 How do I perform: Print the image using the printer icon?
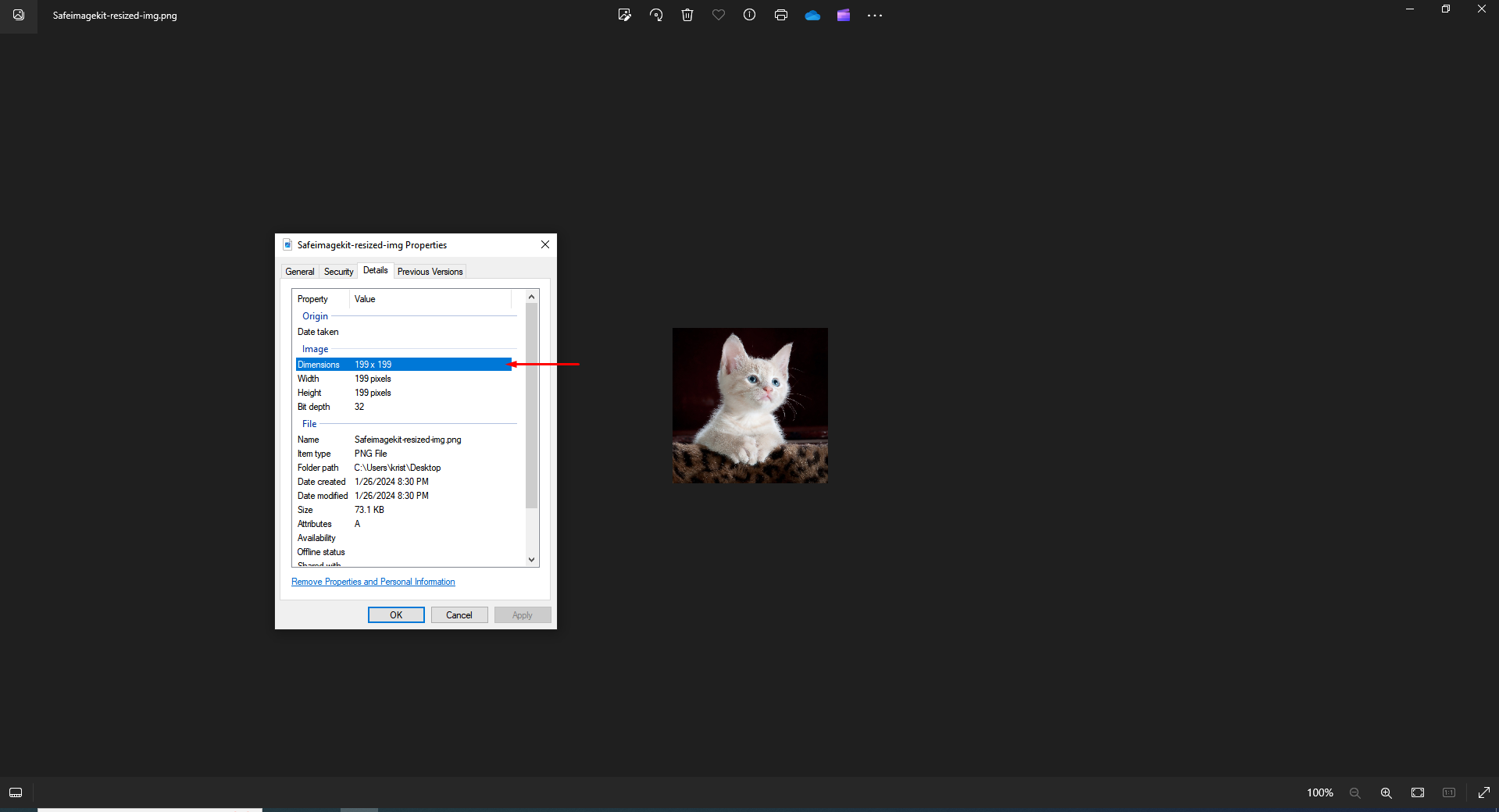(780, 15)
